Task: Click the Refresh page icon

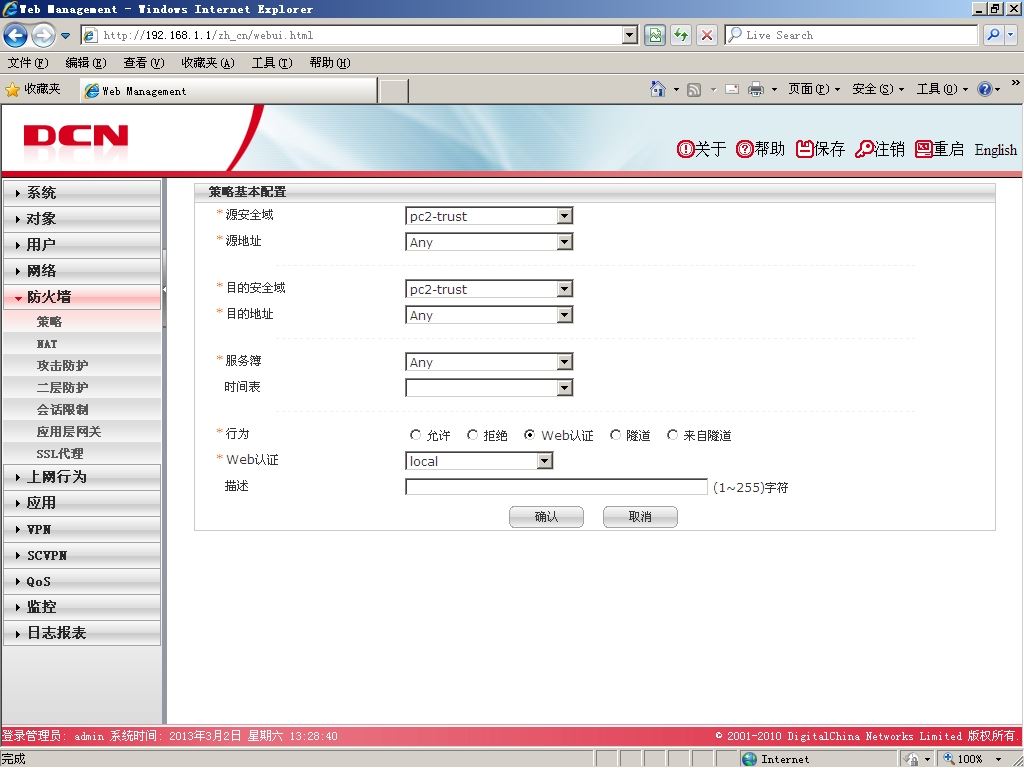Action: [x=680, y=35]
